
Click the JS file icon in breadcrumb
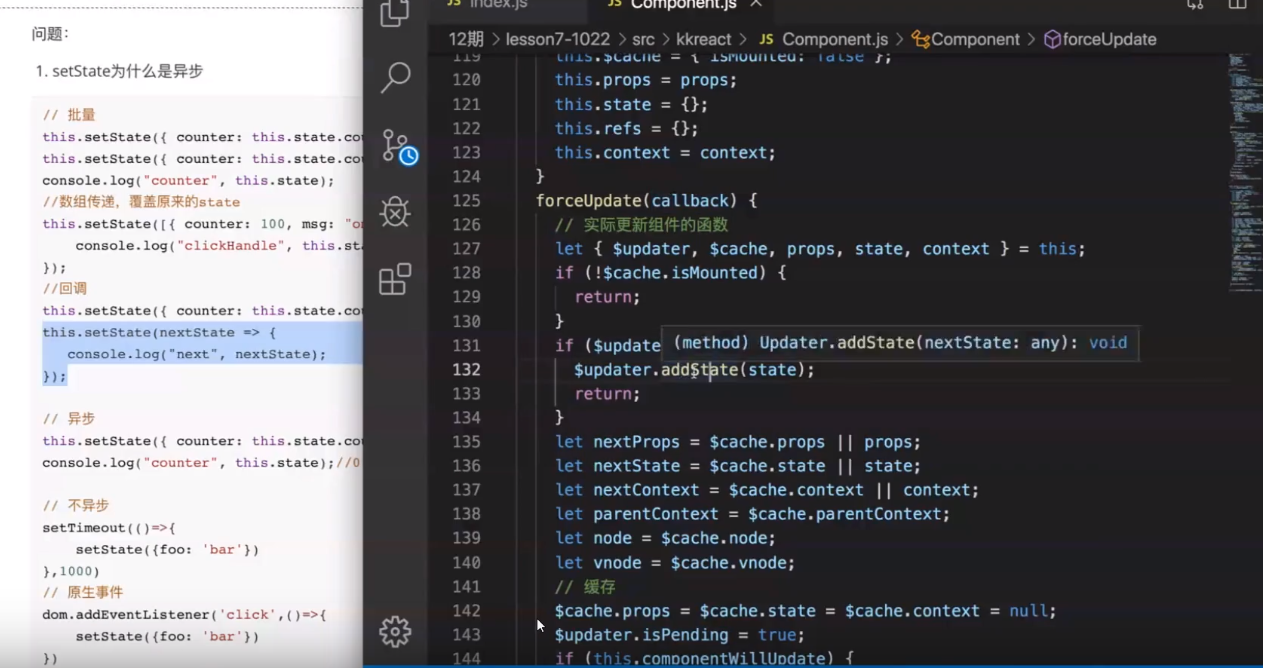[x=766, y=40]
